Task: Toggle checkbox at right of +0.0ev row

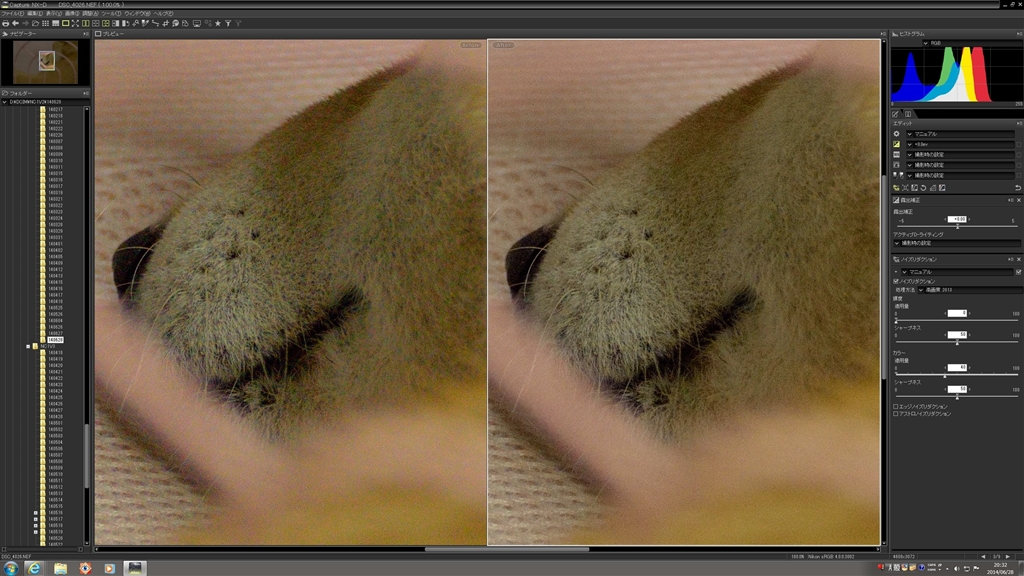Action: (1019, 144)
